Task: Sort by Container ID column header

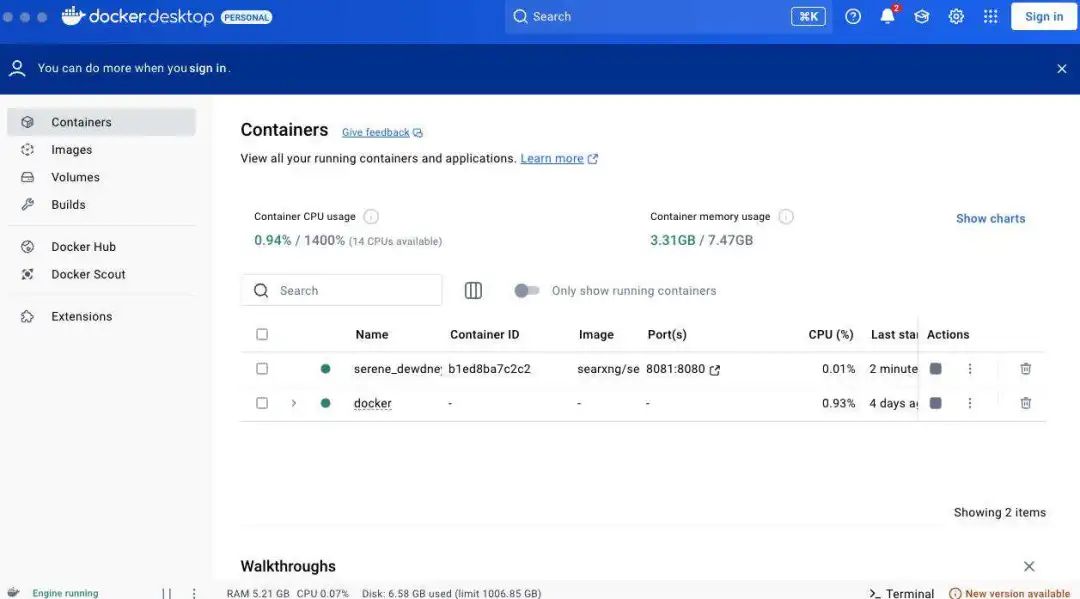Action: (x=484, y=335)
